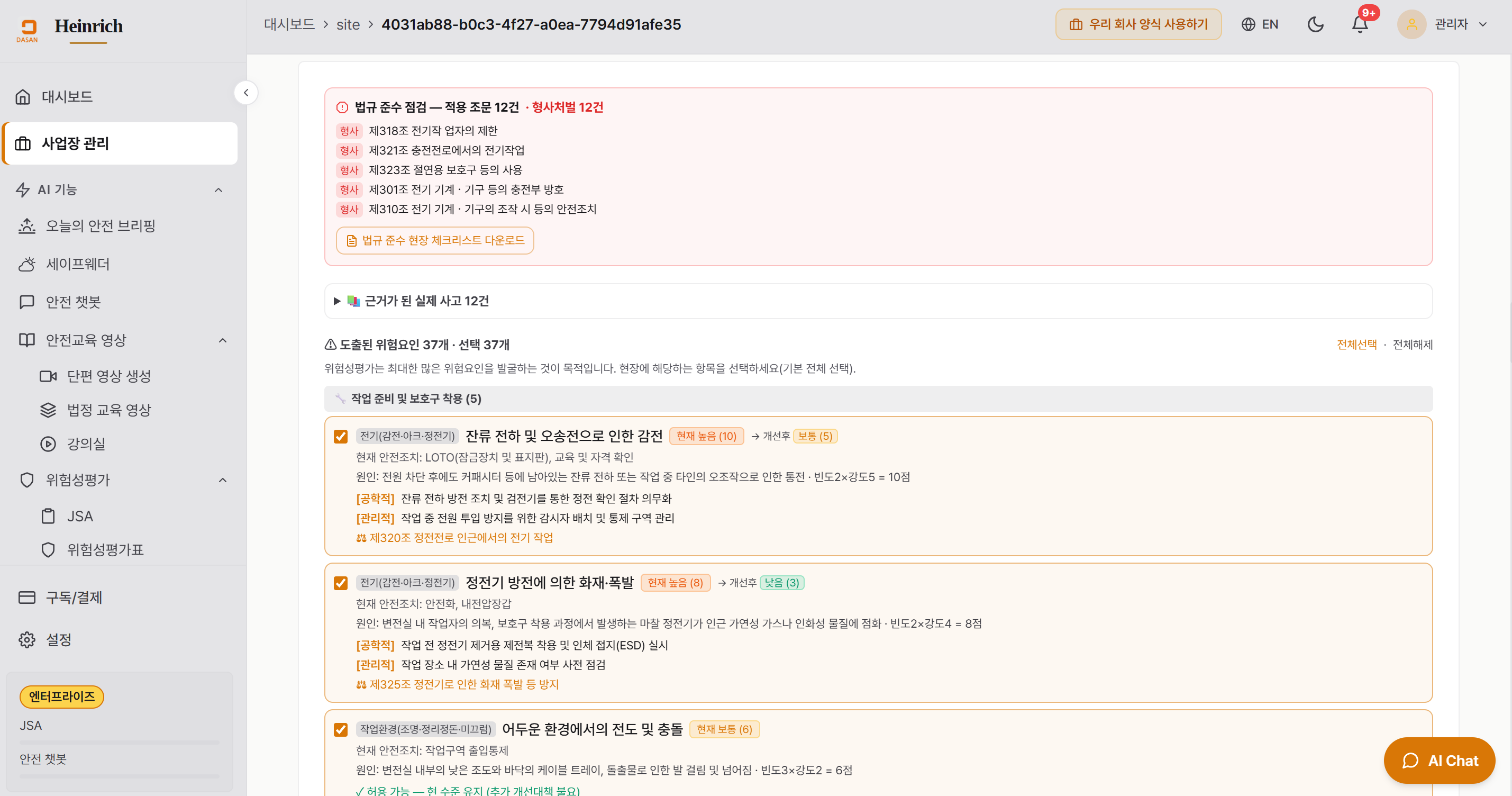1512x796 pixels.
Task: Click the 현재 높음 (10) risk badge
Action: [x=706, y=436]
